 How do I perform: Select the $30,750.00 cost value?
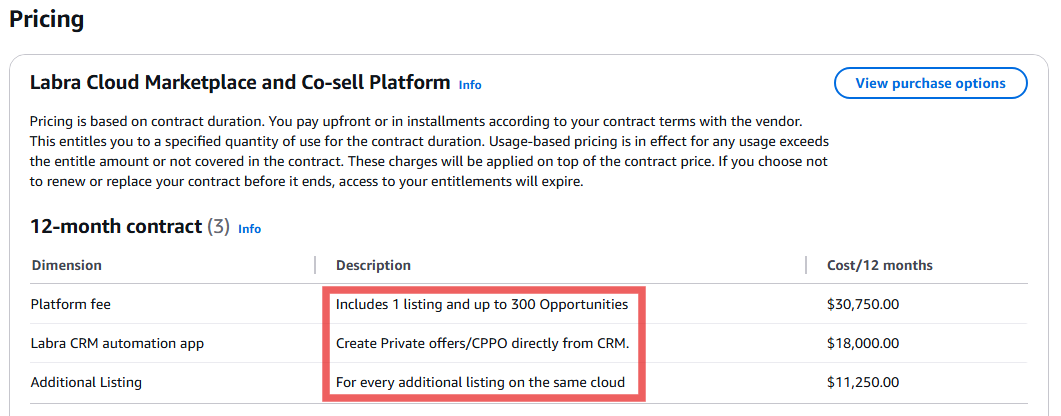[863, 304]
